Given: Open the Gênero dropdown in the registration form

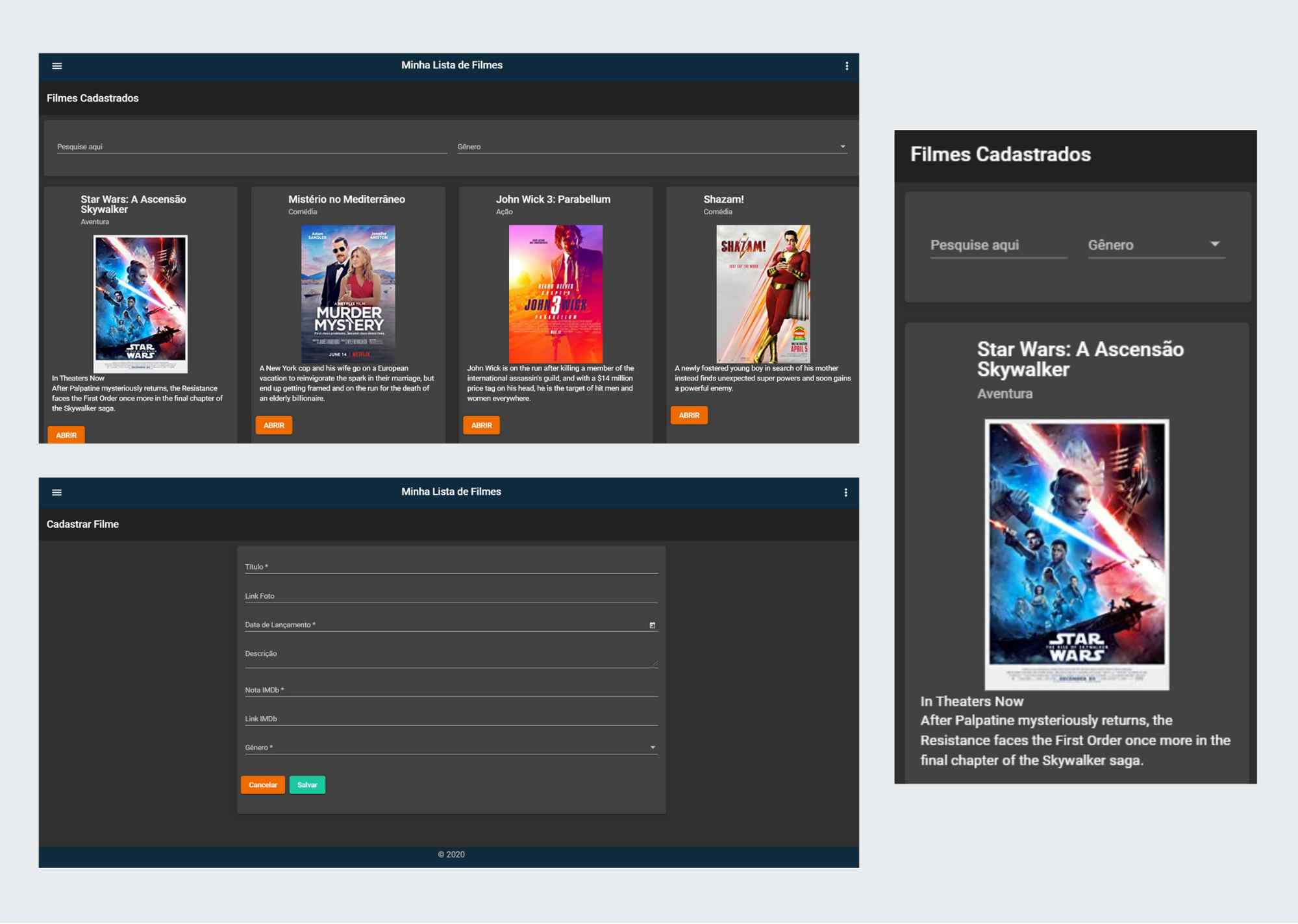Looking at the screenshot, I should pyautogui.click(x=653, y=747).
